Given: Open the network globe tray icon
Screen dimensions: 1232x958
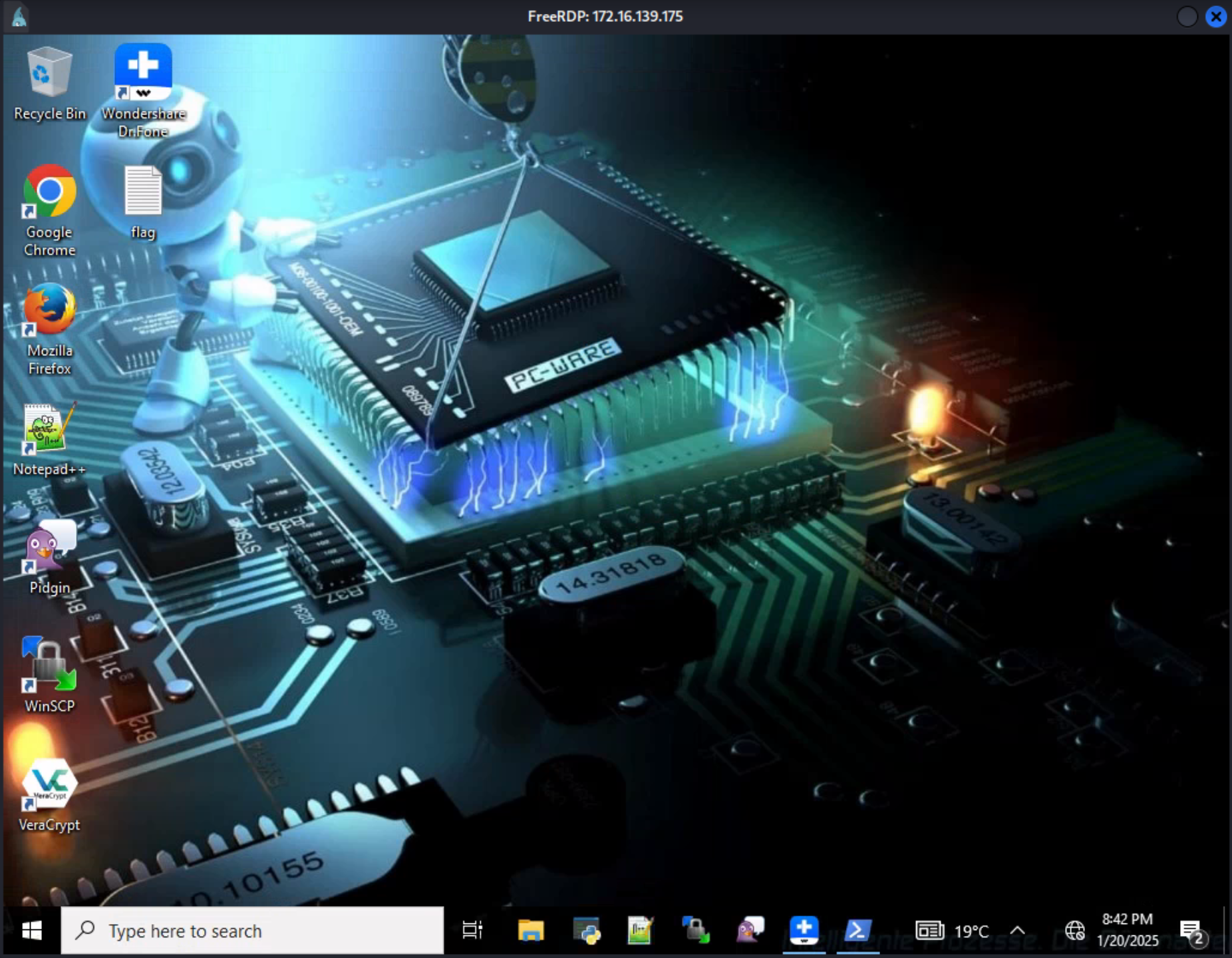Looking at the screenshot, I should (x=1075, y=930).
